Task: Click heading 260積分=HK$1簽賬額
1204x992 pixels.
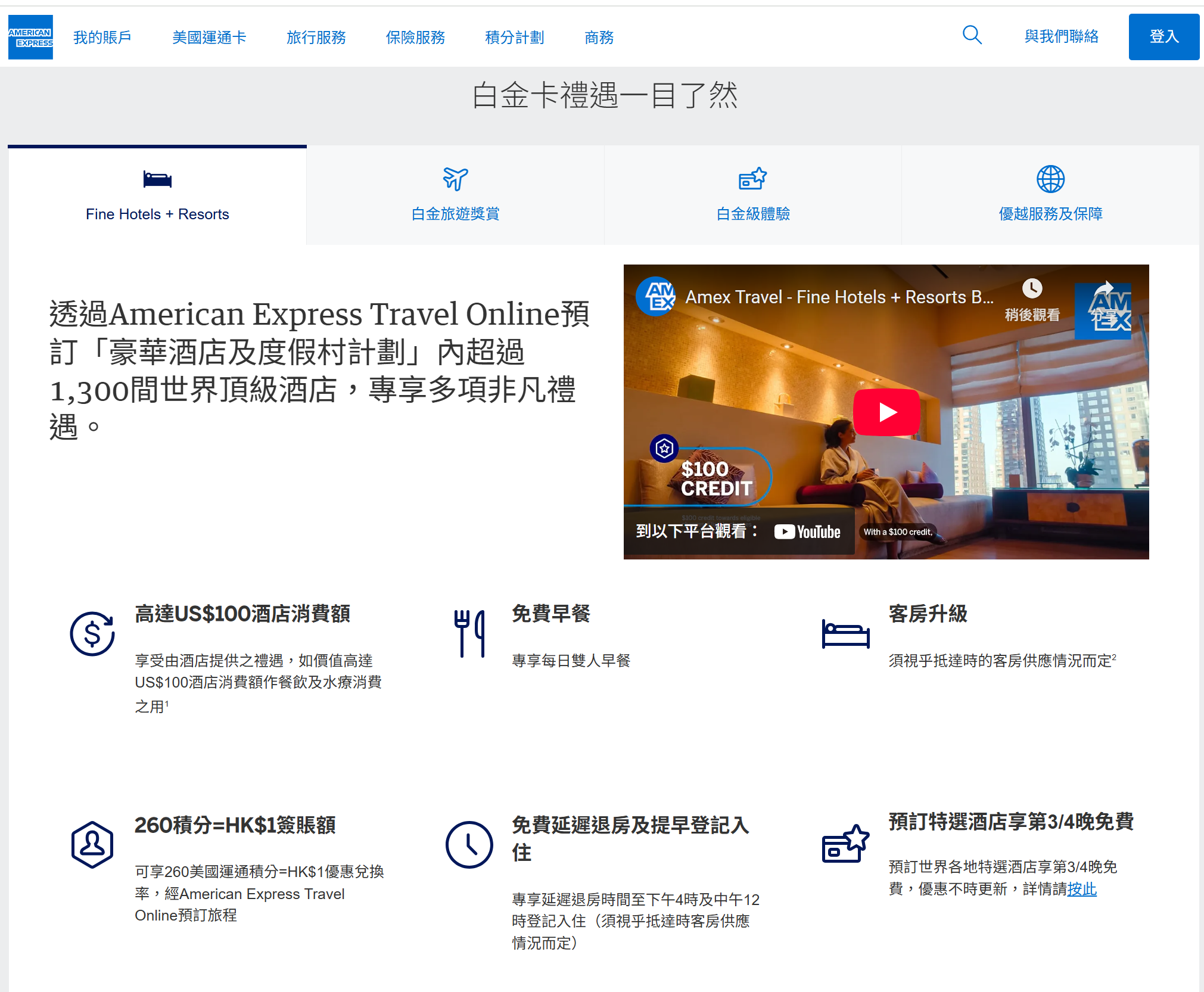Action: 235,825
